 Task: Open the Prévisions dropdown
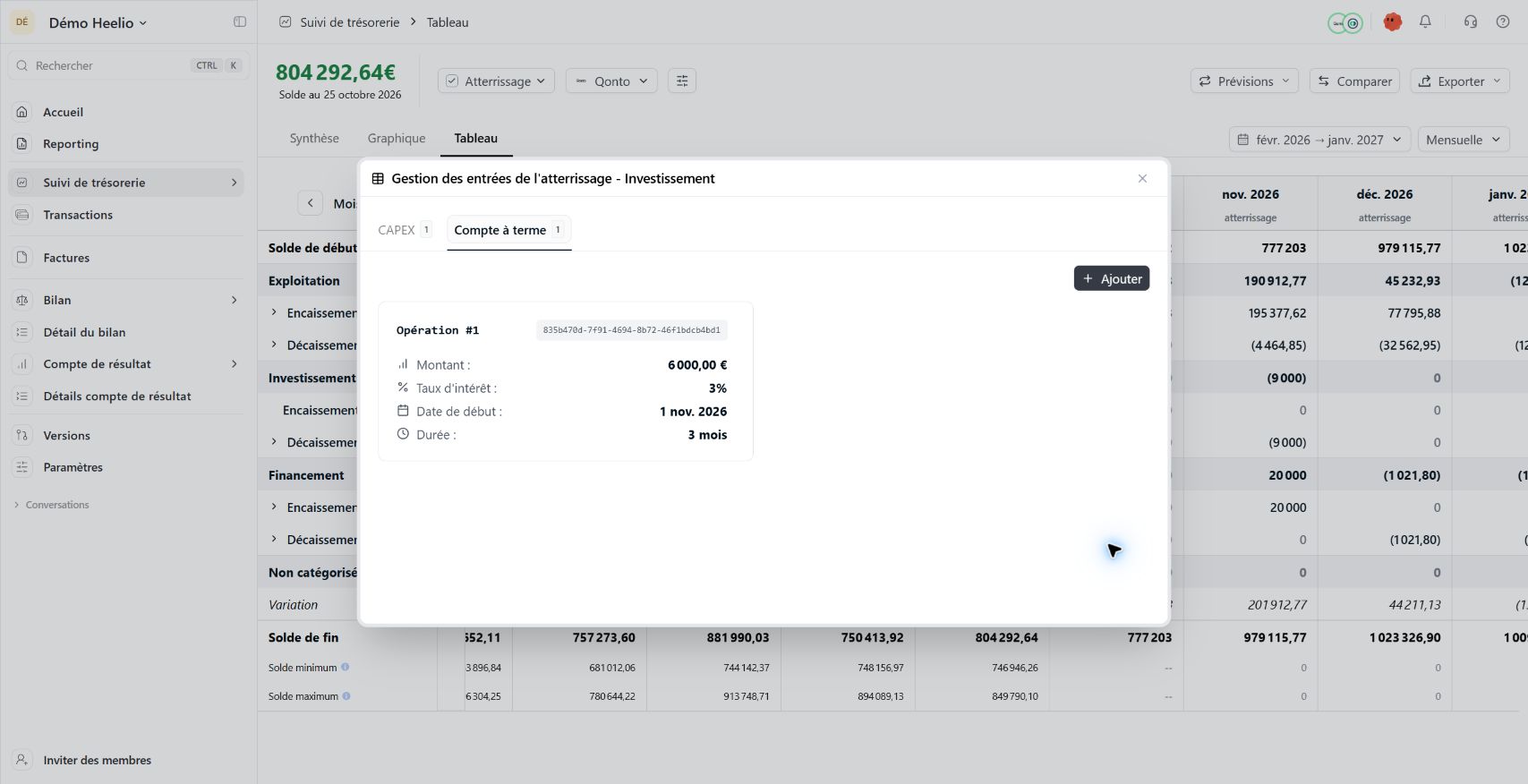1245,81
